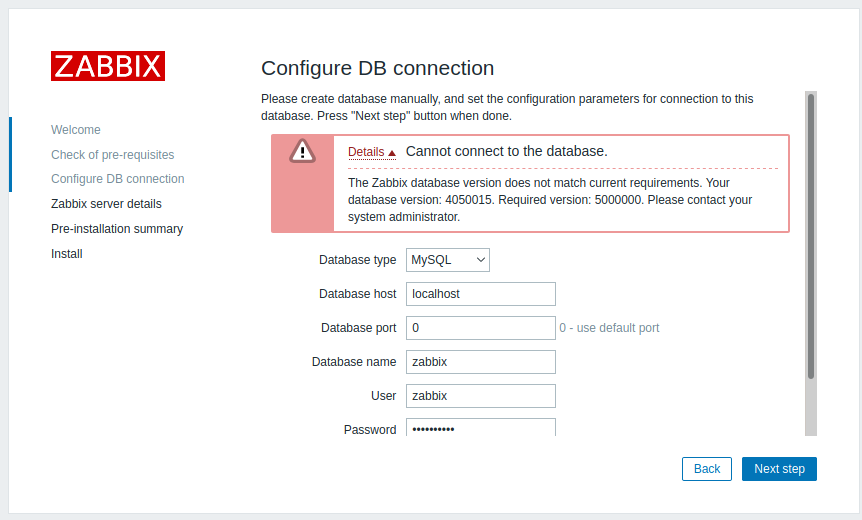
Task: Focus the Database host field
Action: click(x=480, y=294)
